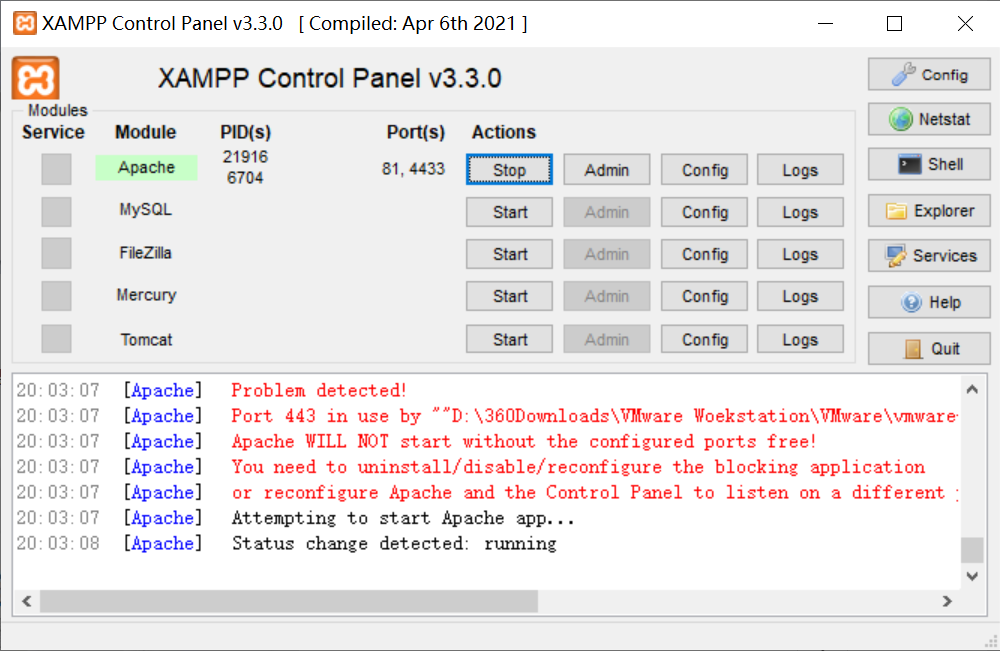This screenshot has width=1000, height=651.
Task: Open Apache Logs with the Logs button
Action: [800, 169]
